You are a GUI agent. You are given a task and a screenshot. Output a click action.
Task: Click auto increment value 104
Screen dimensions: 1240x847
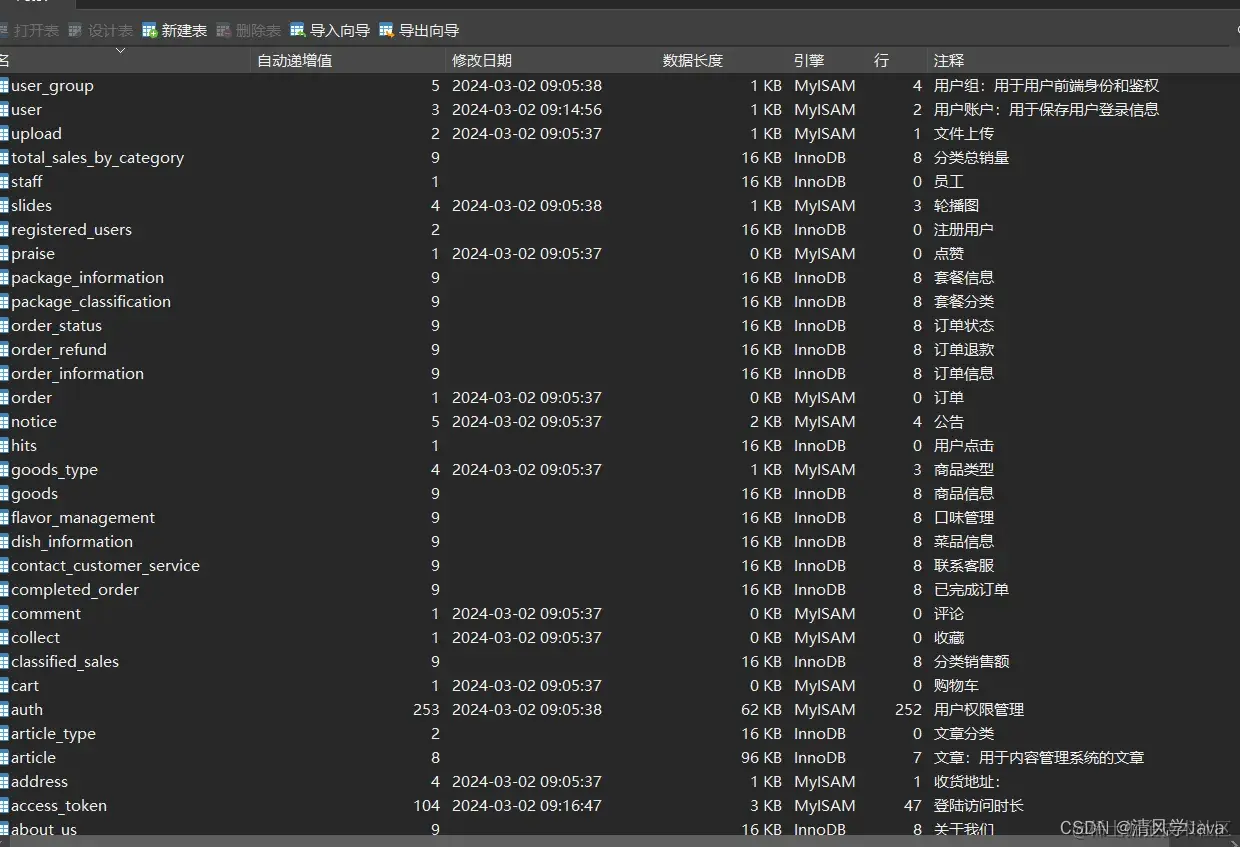coord(426,806)
